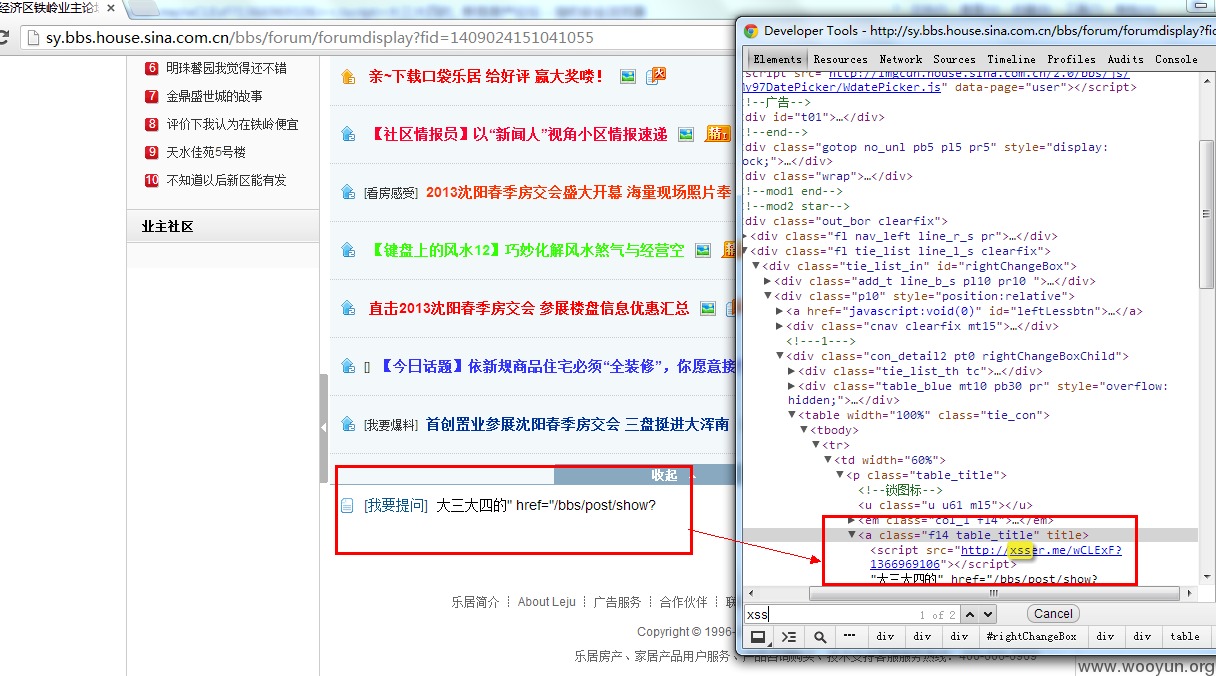Open the 广告服务 footer link
This screenshot has height=676, width=1216.
[x=617, y=602]
